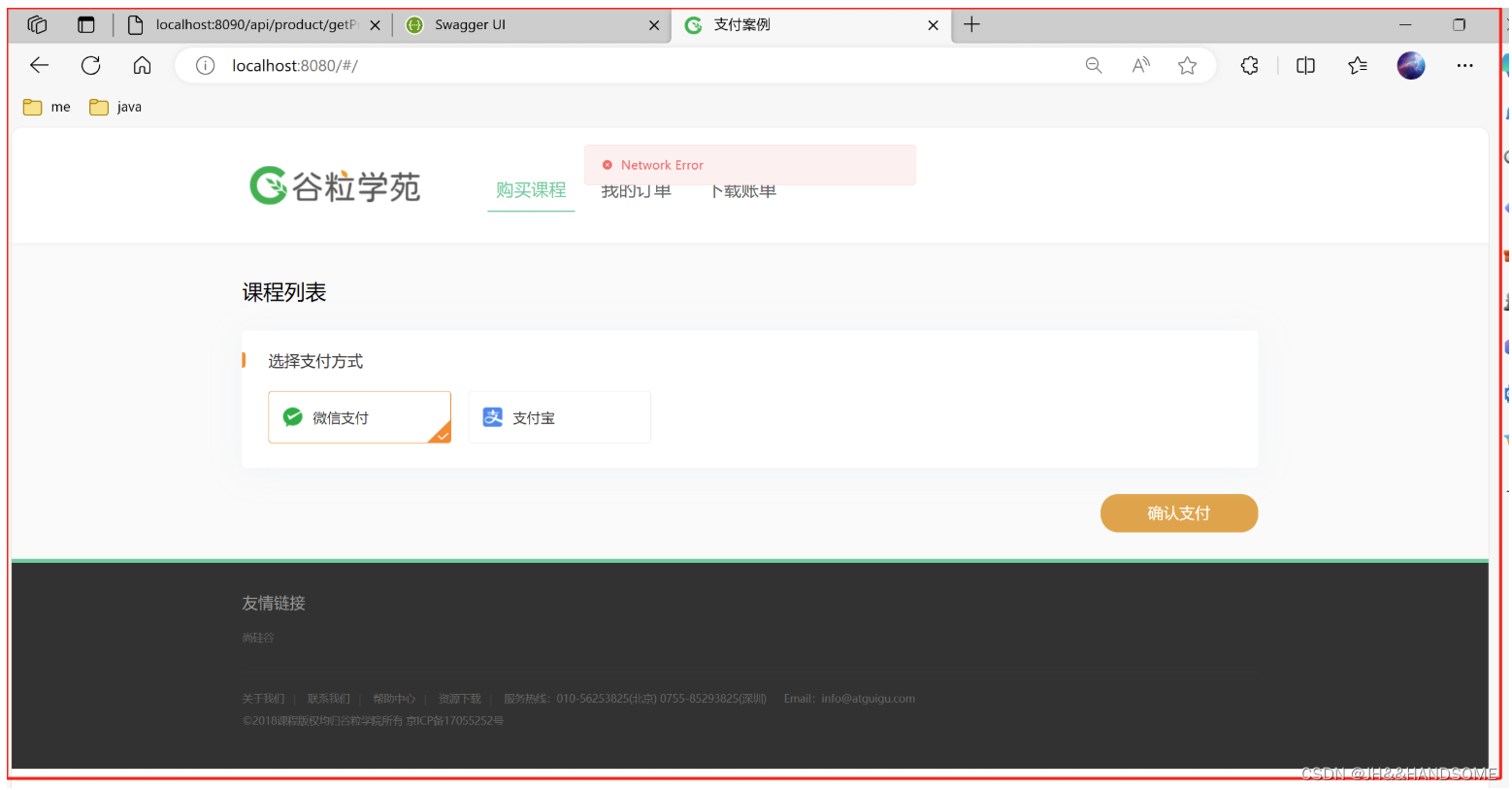Close the Swagger UI tab

654,25
